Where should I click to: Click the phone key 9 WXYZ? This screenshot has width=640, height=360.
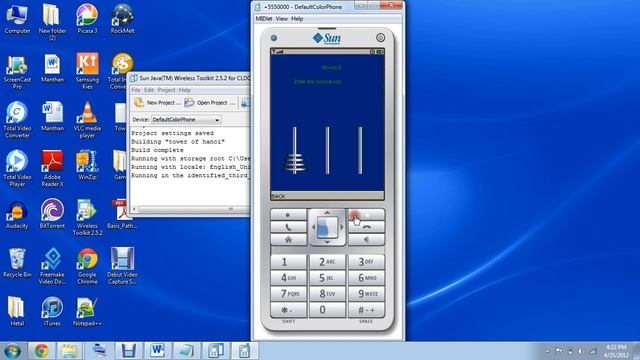[x=366, y=294]
